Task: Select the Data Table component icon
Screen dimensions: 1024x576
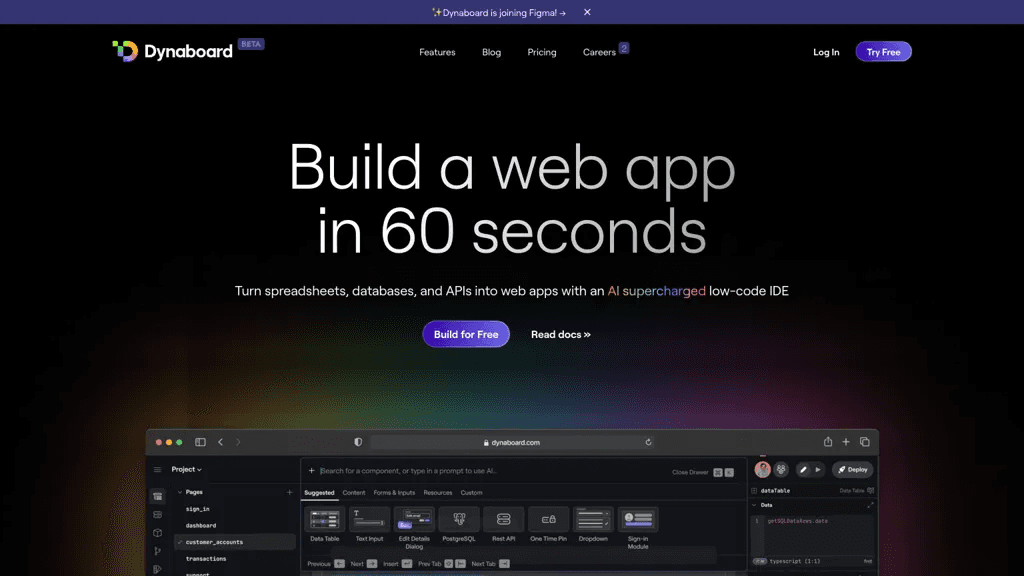Action: (x=325, y=519)
